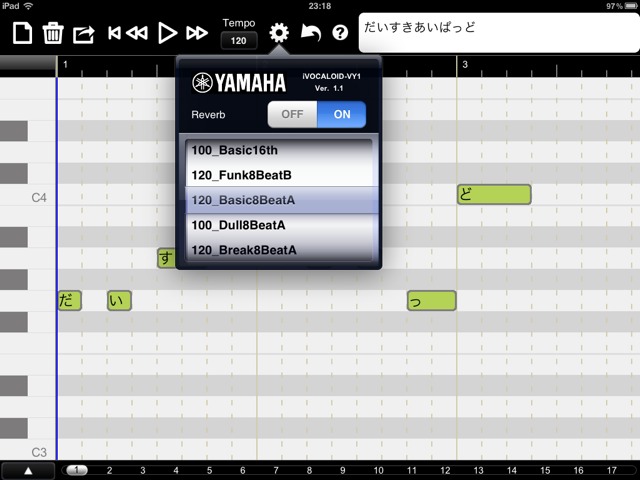Jump to measure 8 in bottom bar
640x480 pixels.
[x=309, y=470]
